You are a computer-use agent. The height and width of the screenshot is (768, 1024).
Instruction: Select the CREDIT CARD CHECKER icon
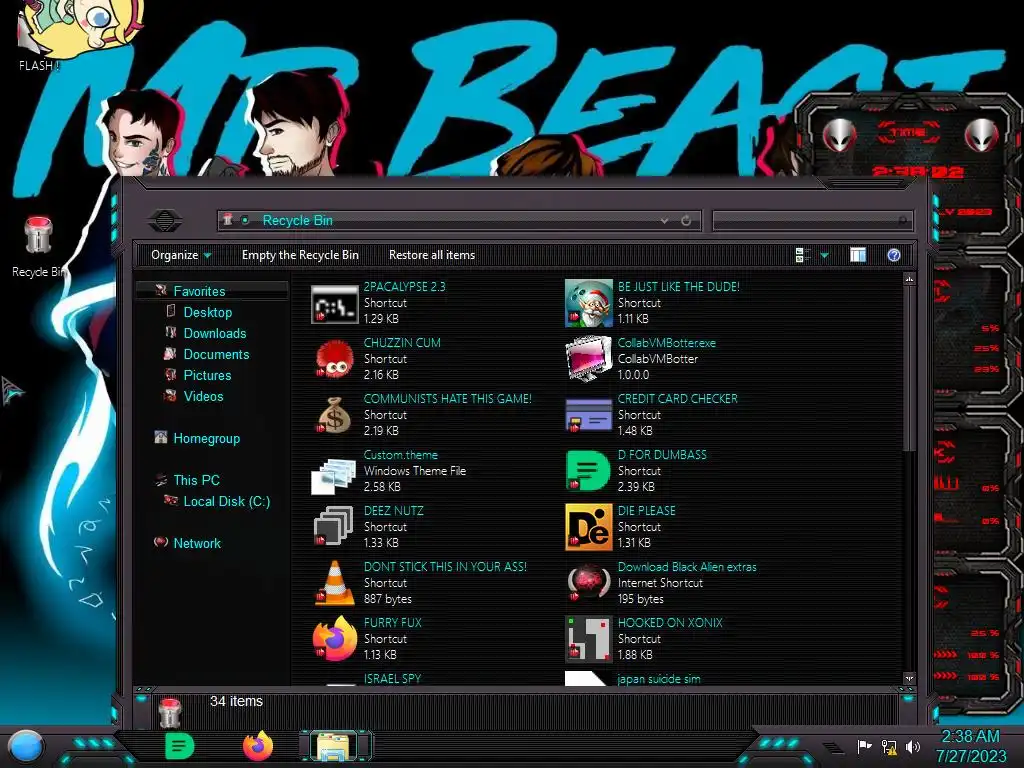588,415
